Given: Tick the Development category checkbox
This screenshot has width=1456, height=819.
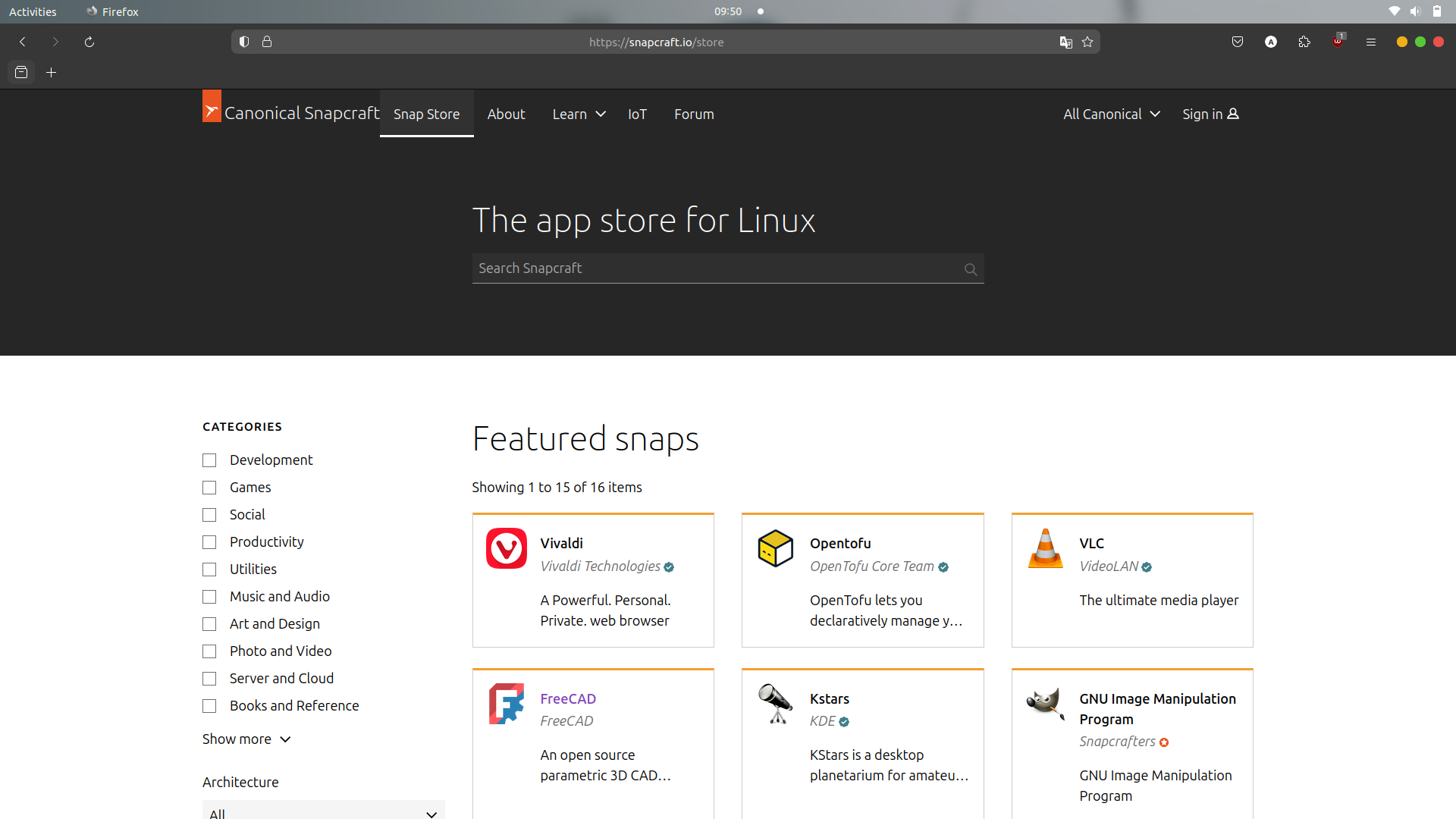Looking at the screenshot, I should (x=209, y=460).
